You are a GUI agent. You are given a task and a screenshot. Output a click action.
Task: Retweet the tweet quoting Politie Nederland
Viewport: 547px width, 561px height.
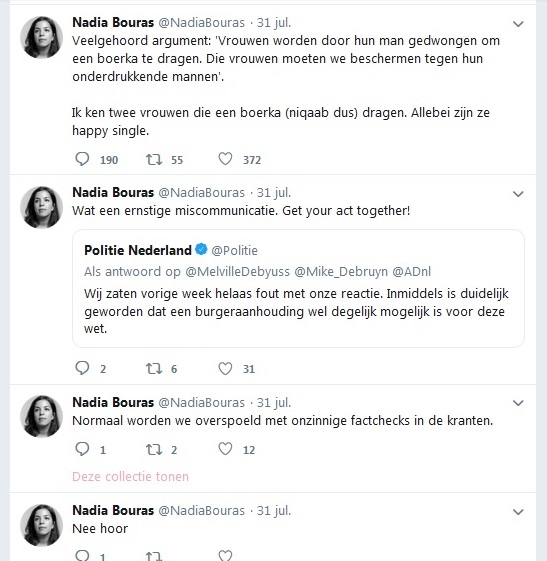(x=154, y=369)
